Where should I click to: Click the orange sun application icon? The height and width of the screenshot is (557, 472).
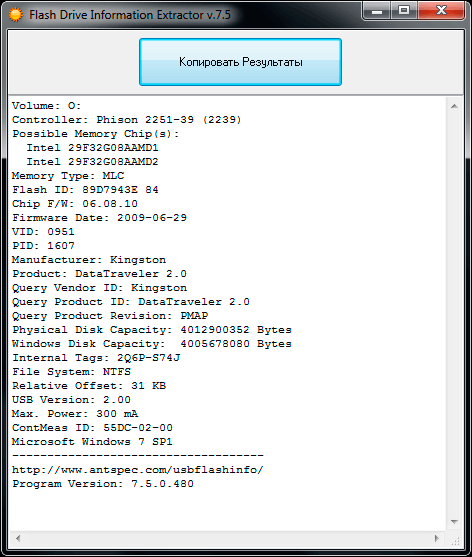tap(16, 15)
